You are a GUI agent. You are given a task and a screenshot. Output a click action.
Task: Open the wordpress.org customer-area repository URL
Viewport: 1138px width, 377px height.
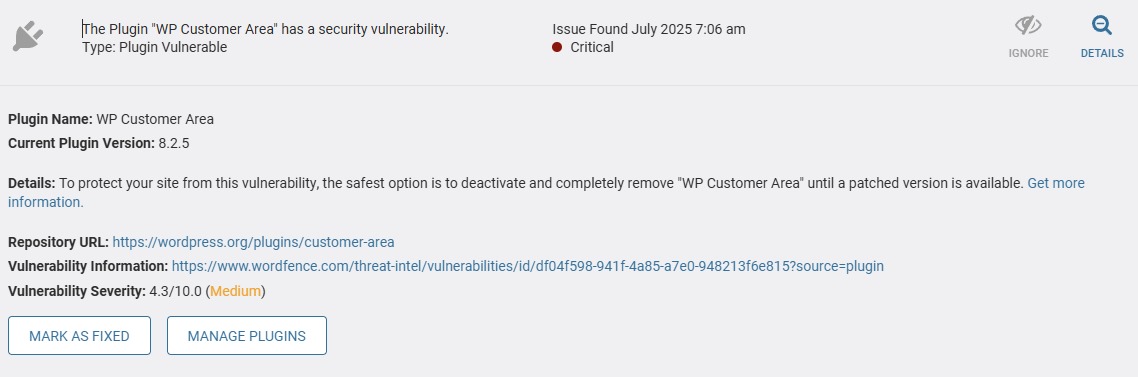point(253,242)
